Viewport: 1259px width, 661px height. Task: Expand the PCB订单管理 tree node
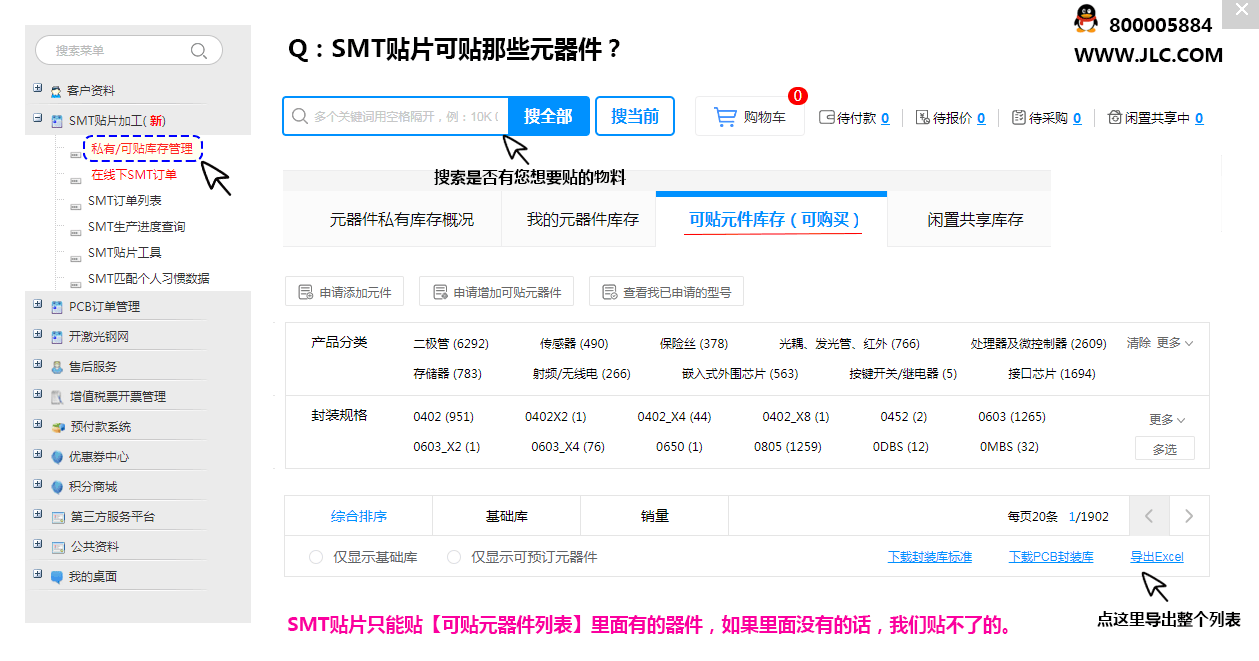coord(38,305)
